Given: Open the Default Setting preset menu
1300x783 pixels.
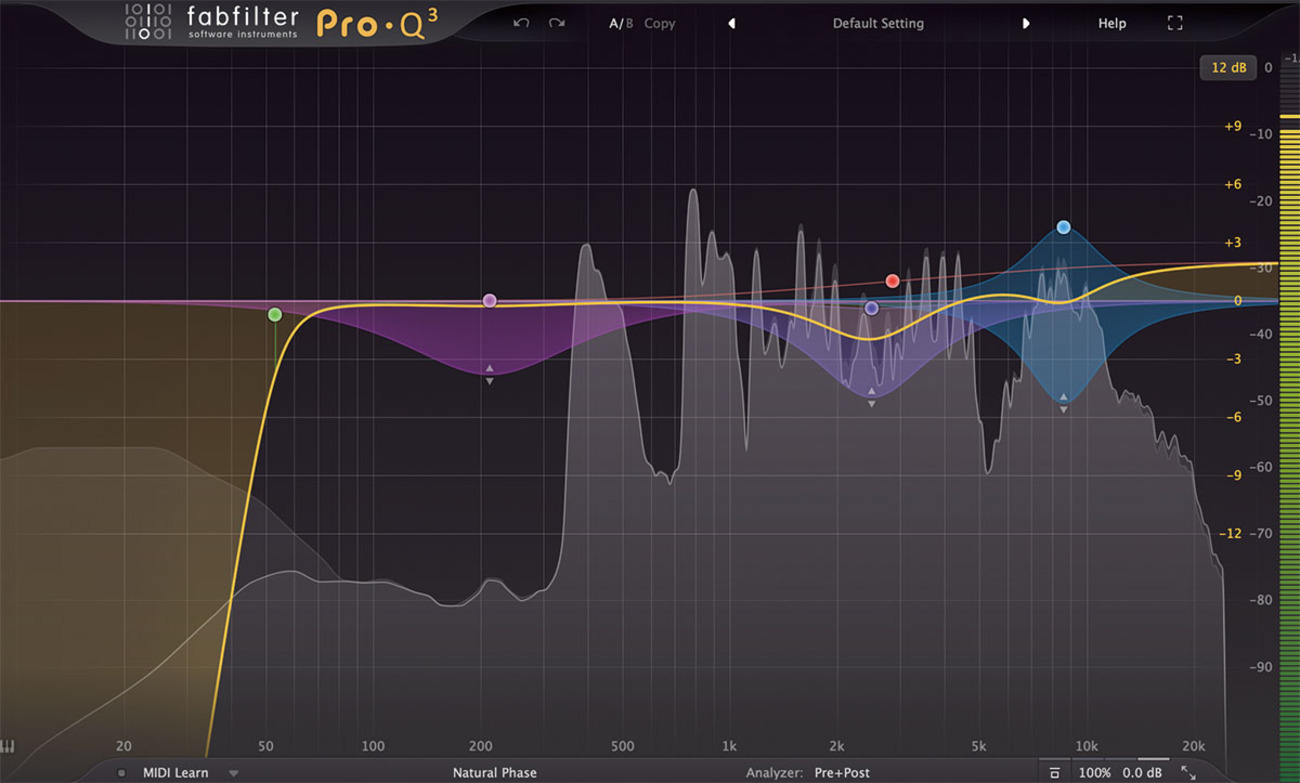Looking at the screenshot, I should tap(878, 23).
